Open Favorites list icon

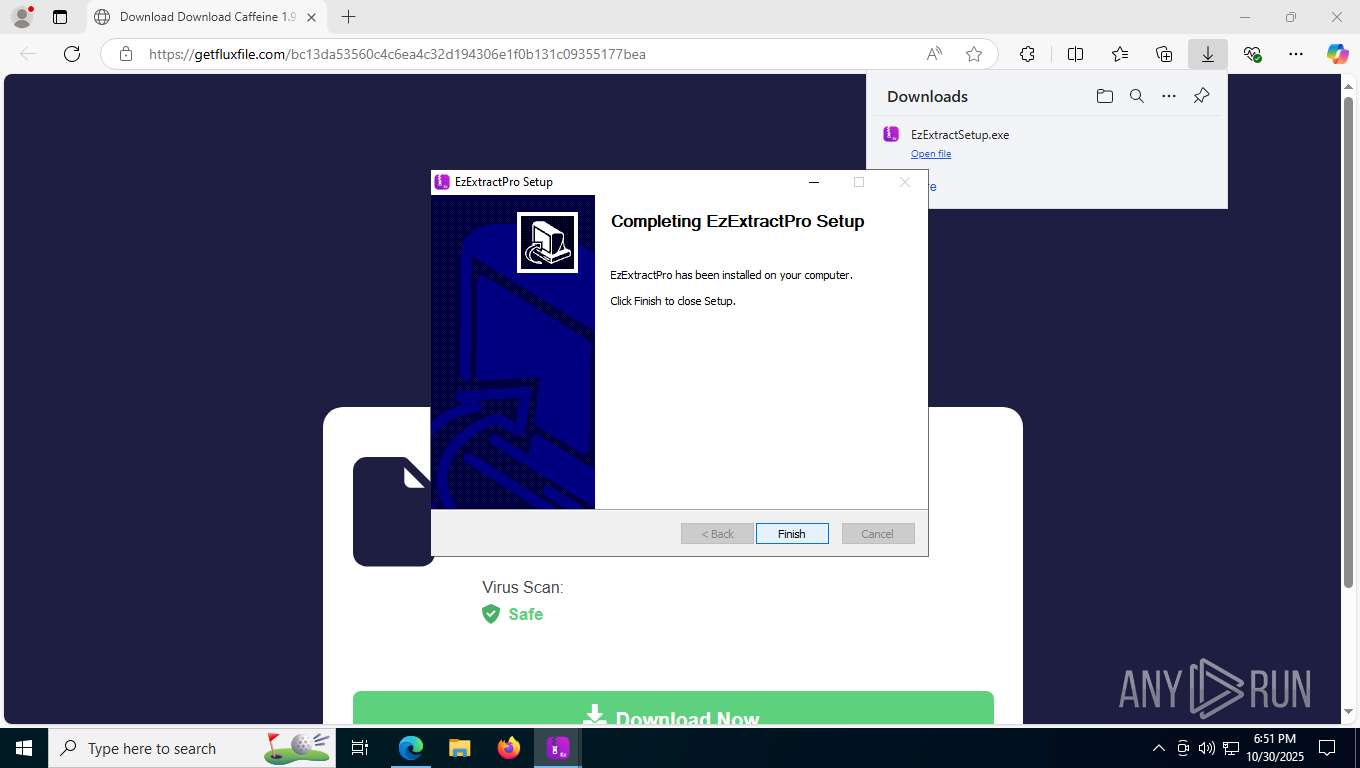(1120, 54)
